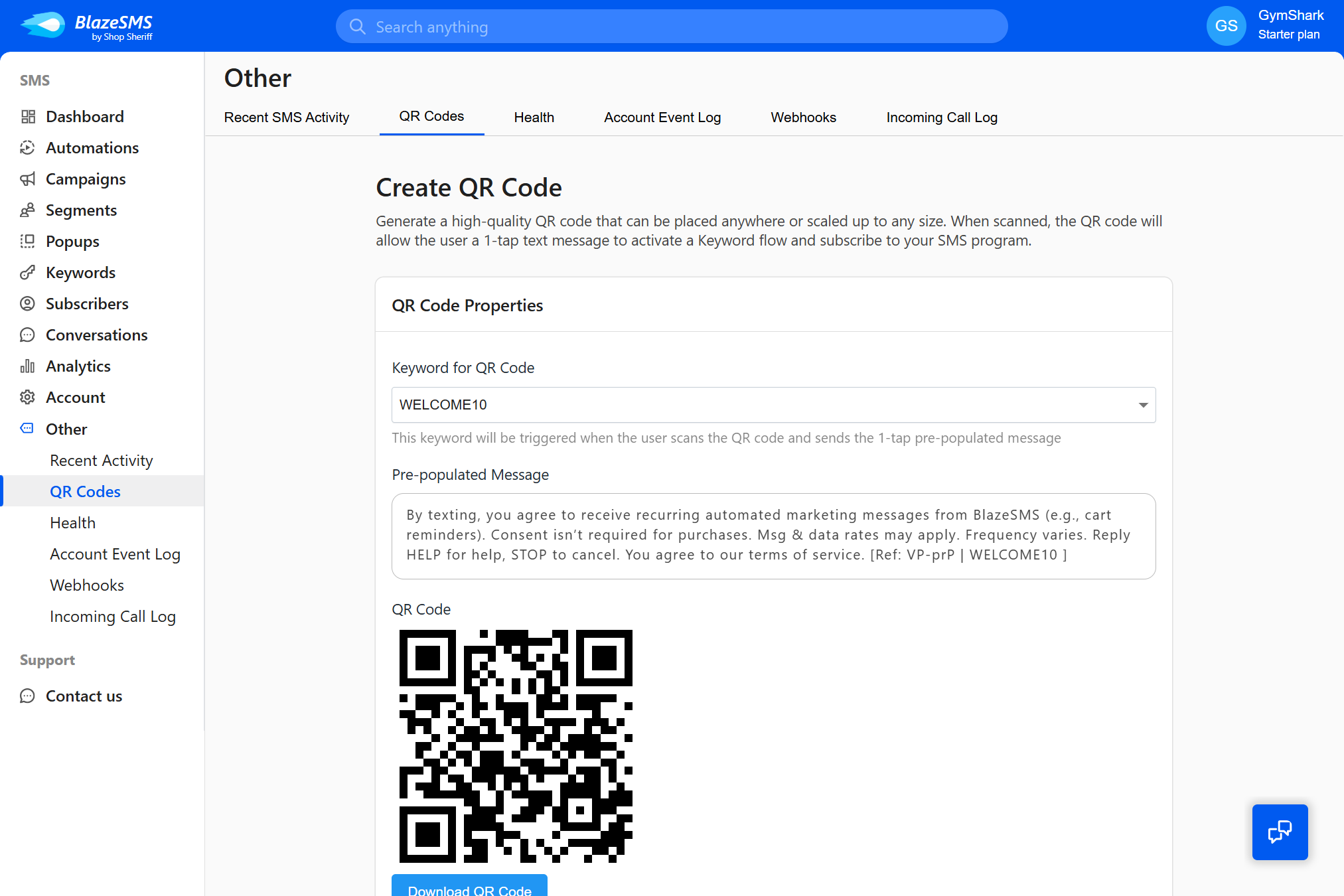
Task: Click inside the Pre-populated Message box
Action: point(773,536)
